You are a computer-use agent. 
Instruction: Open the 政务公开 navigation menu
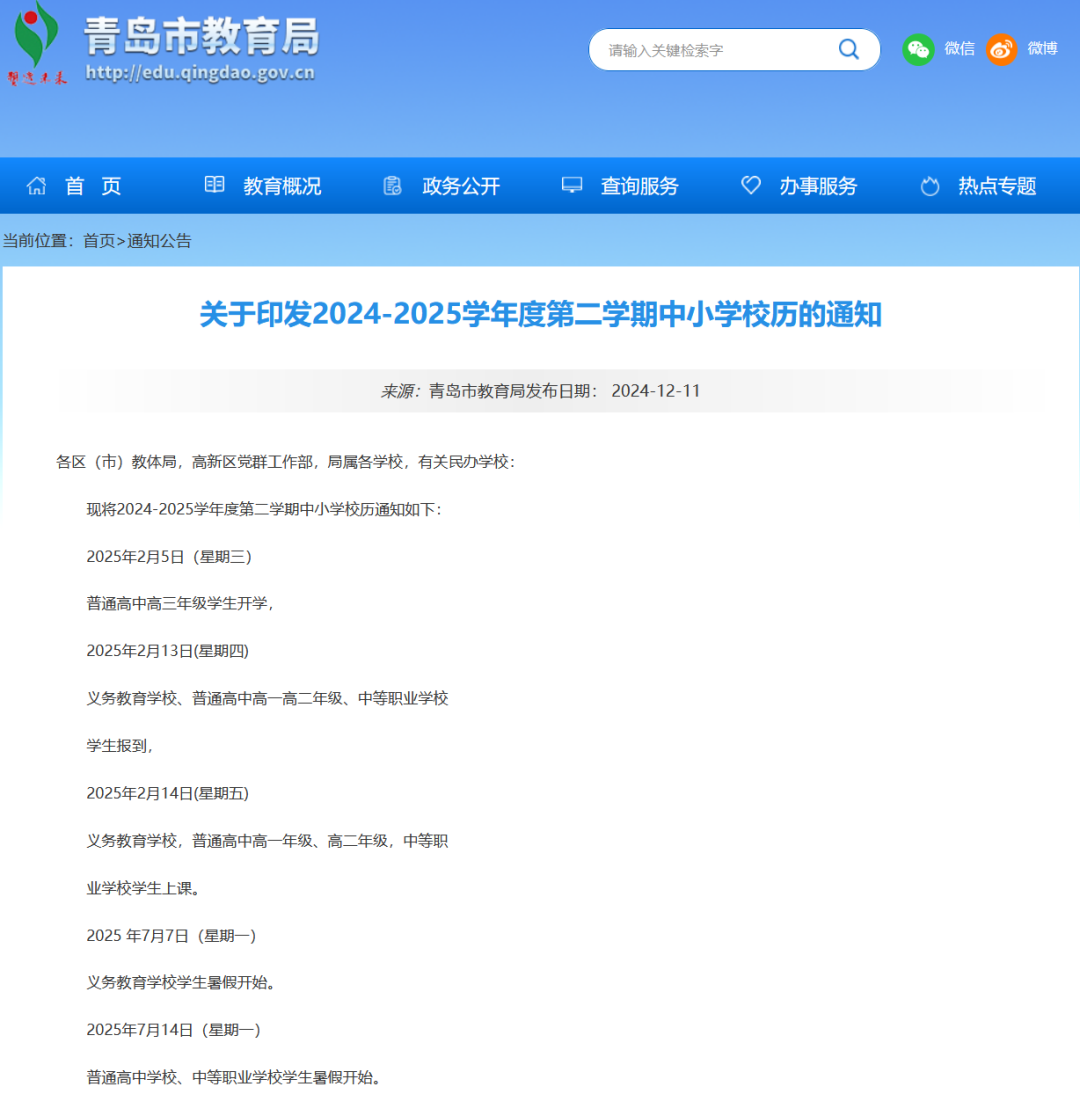point(460,186)
